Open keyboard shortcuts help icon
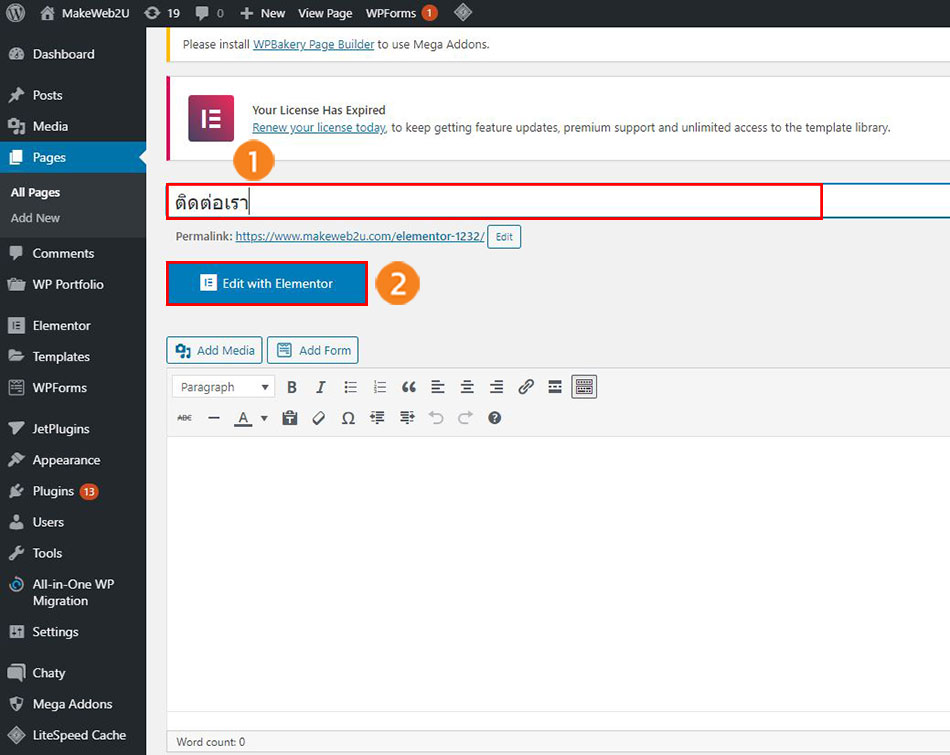Viewport: 950px width, 755px height. (x=494, y=418)
